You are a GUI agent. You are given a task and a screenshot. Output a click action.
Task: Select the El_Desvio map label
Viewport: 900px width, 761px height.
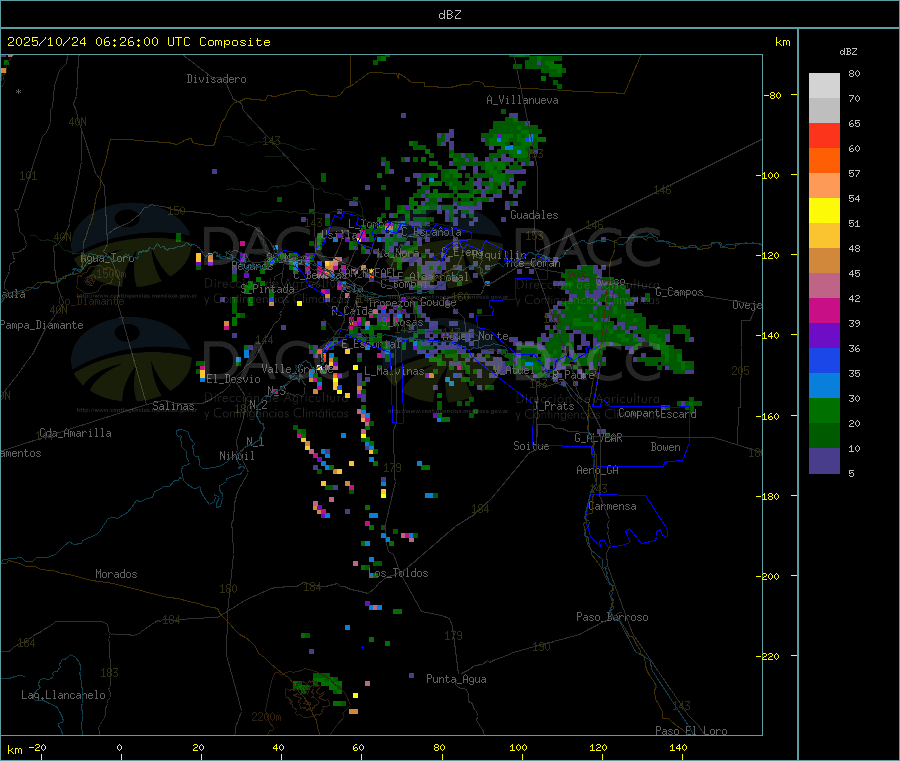tap(233, 379)
